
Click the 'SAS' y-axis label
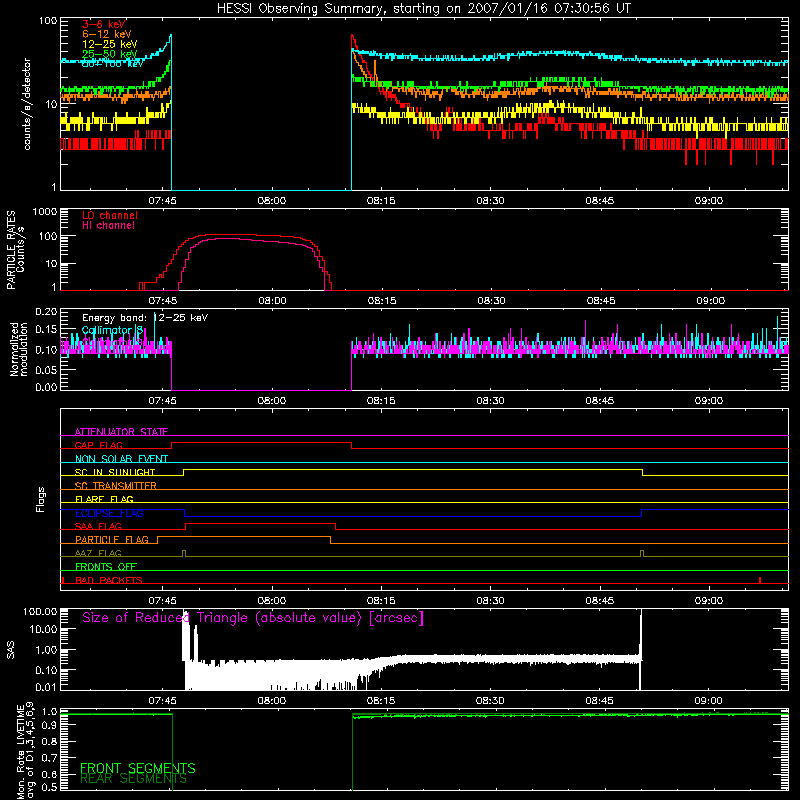coord(11,650)
